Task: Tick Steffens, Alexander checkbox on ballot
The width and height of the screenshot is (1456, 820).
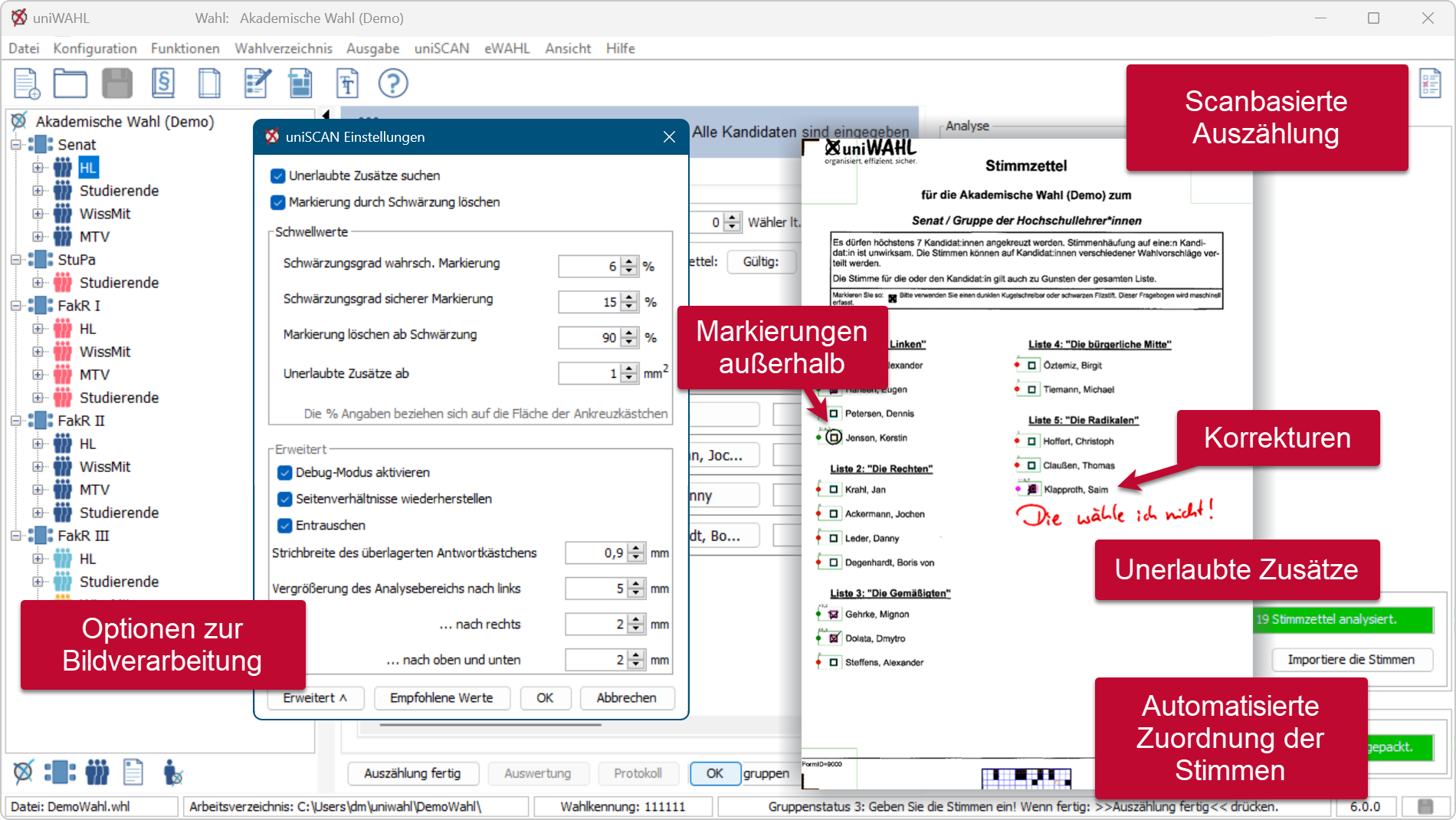Action: pos(834,662)
